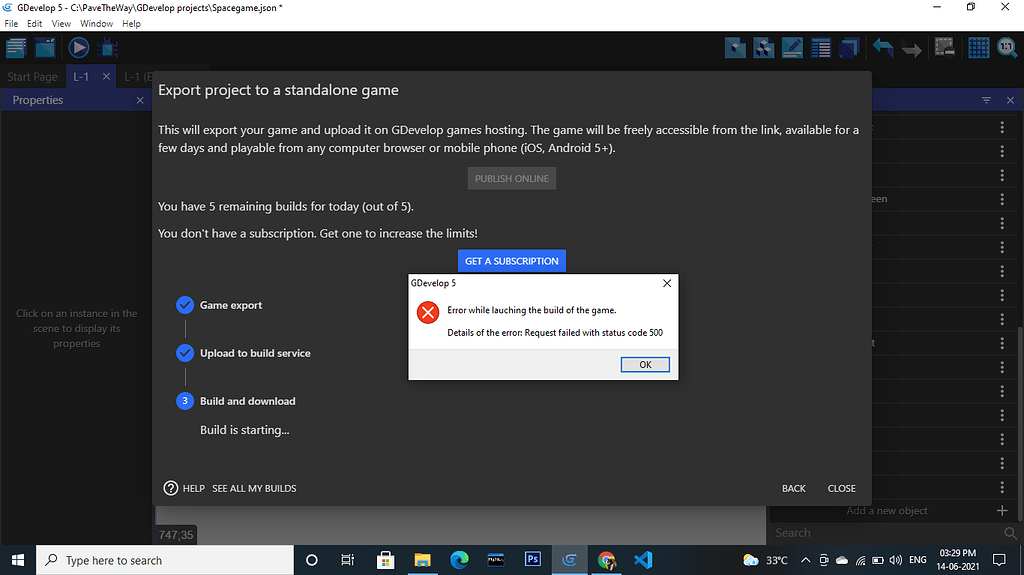Viewport: 1024px width, 575px height.
Task: Open Photoshop from taskbar
Action: (x=533, y=560)
